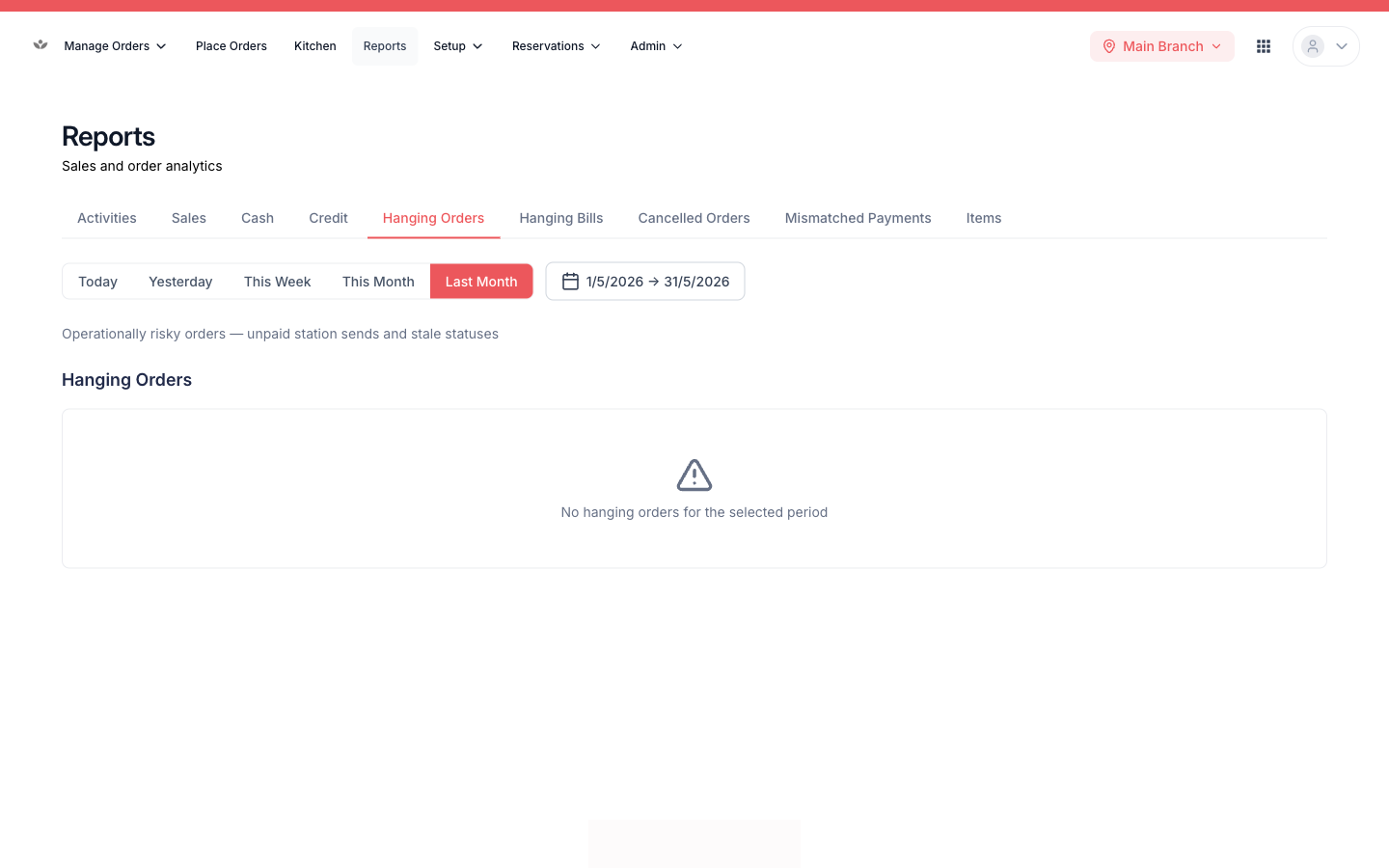The image size is (1389, 868).
Task: Open the Cancelled Orders tab
Action: [694, 218]
